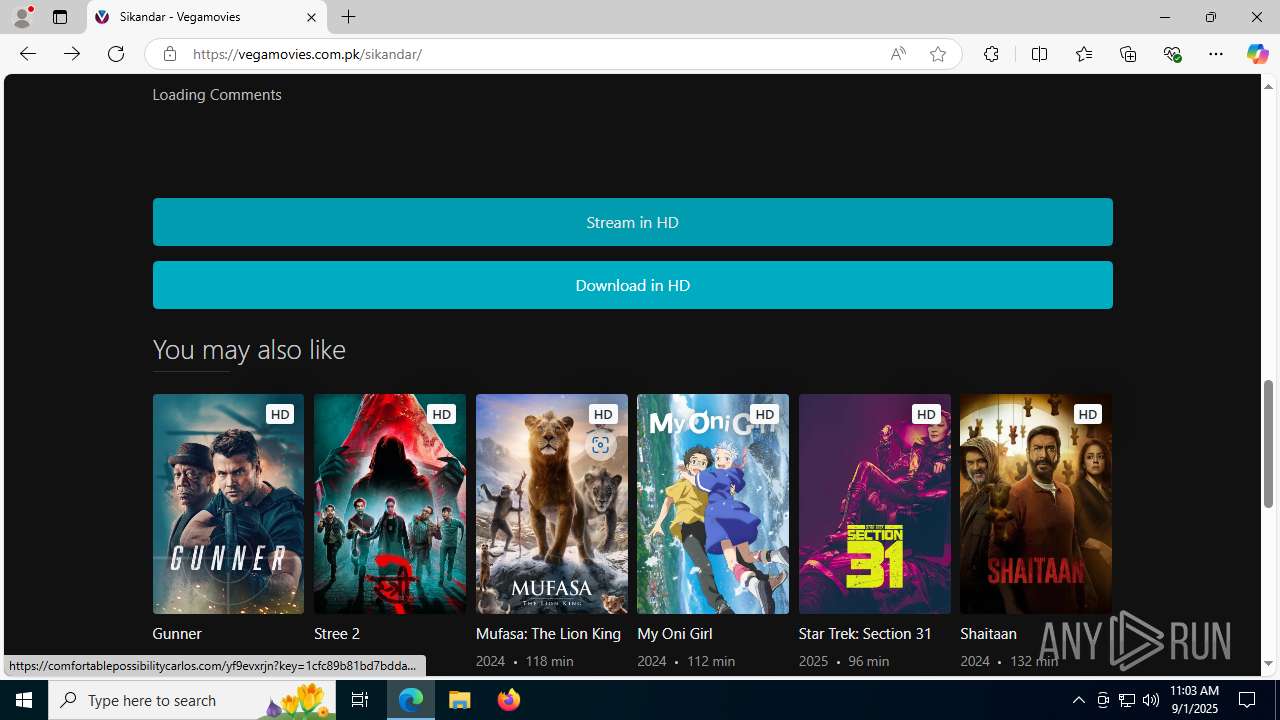Open the Favorites list icon

pos(1084,54)
